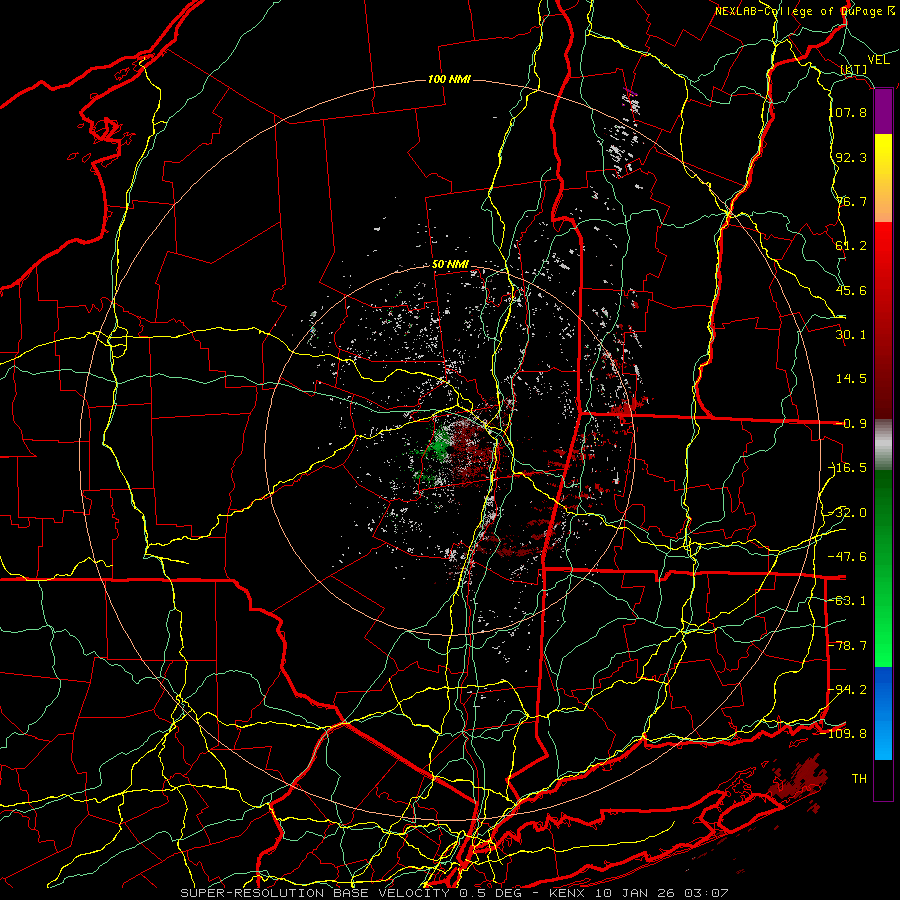Click the 100 NMI range ring label
Image resolution: width=900 pixels, height=900 pixels.
(x=449, y=79)
